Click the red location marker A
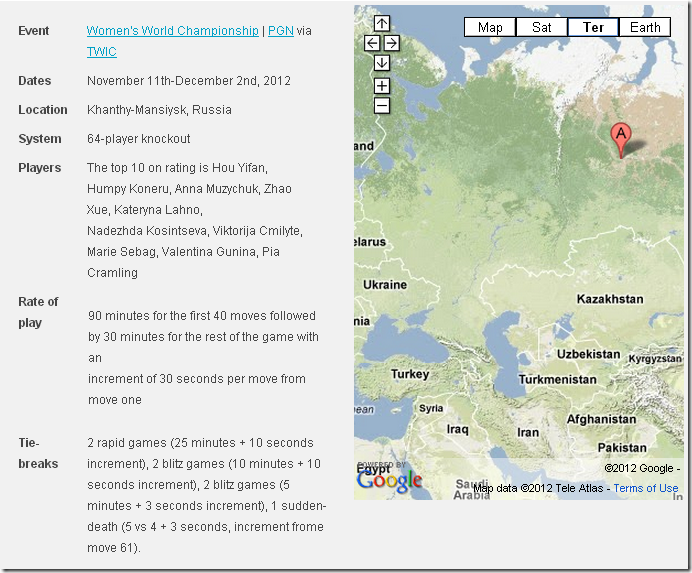 [621, 138]
